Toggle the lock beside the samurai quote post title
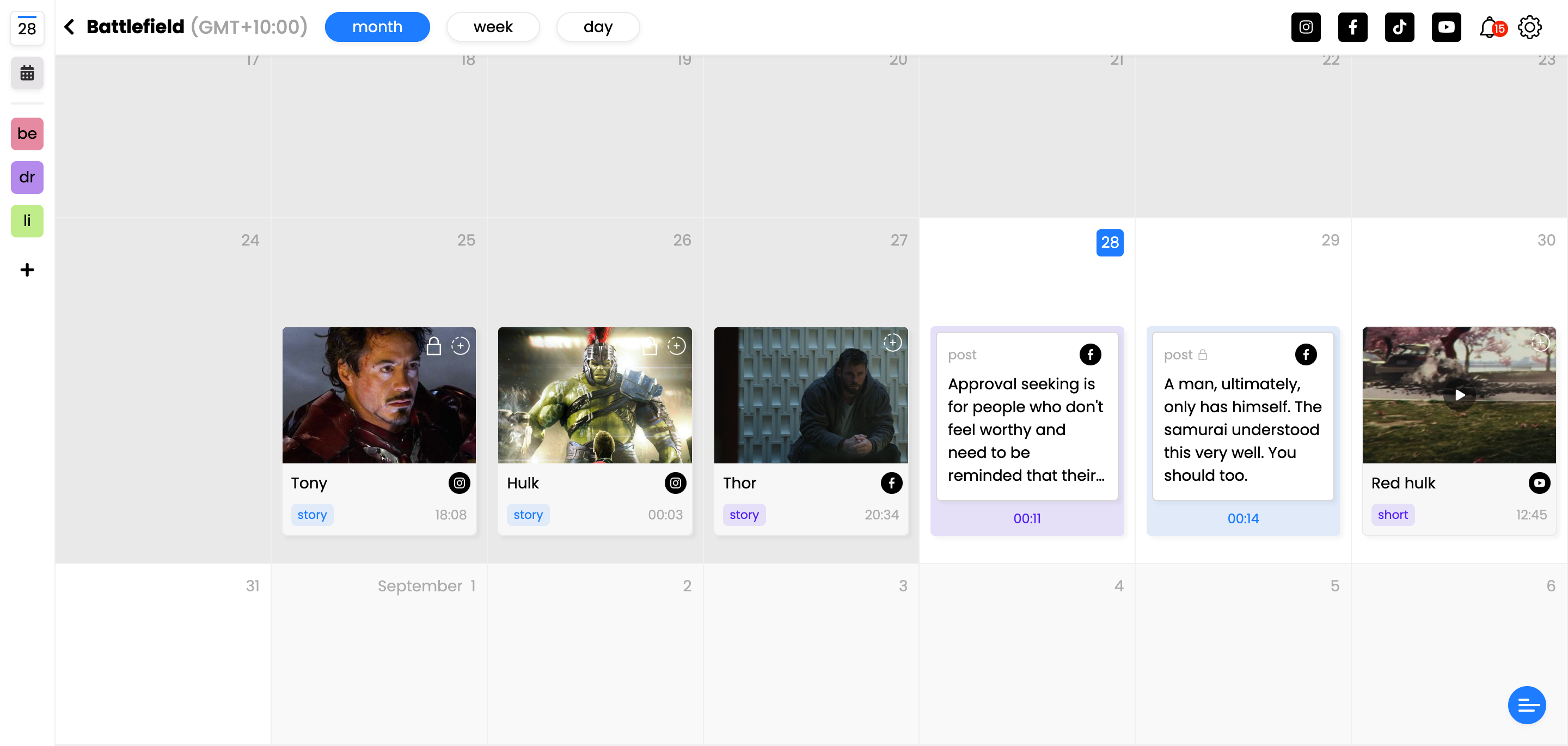Viewport: 1568px width, 746px height. [1203, 354]
